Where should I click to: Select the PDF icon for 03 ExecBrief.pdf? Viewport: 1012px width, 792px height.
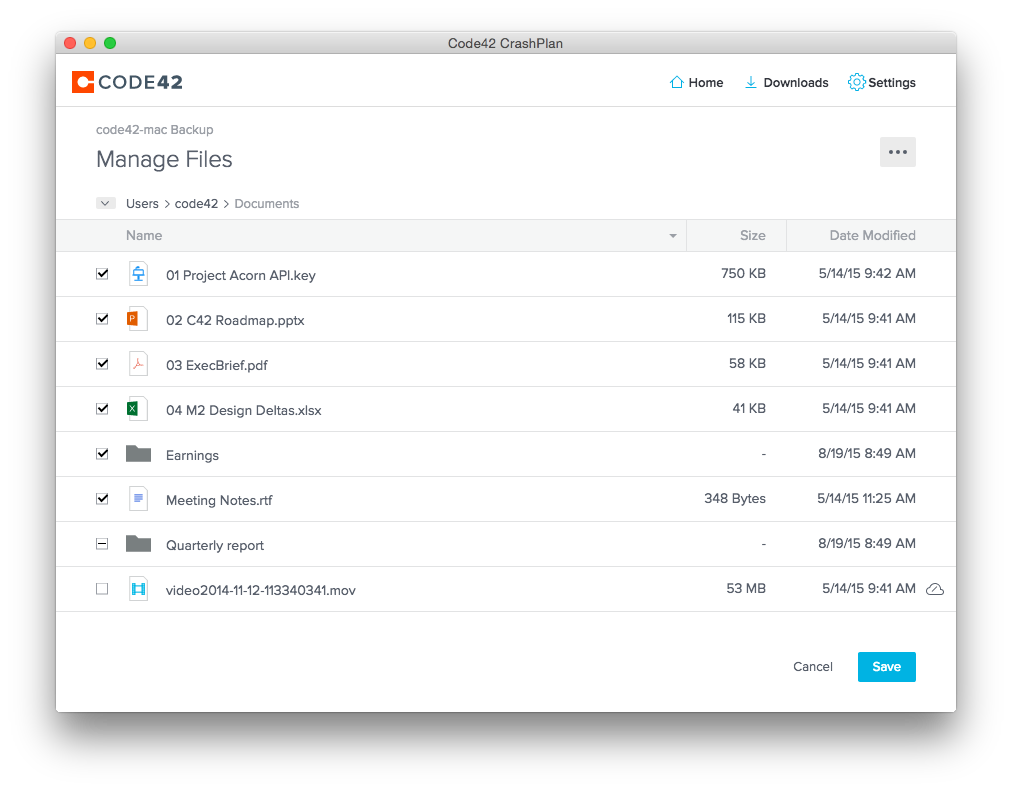tap(138, 364)
